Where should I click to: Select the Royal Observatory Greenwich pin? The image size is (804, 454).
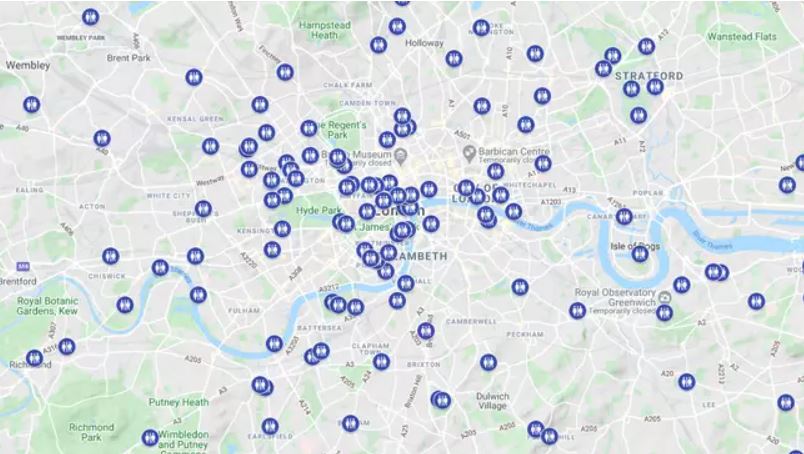coord(665,297)
